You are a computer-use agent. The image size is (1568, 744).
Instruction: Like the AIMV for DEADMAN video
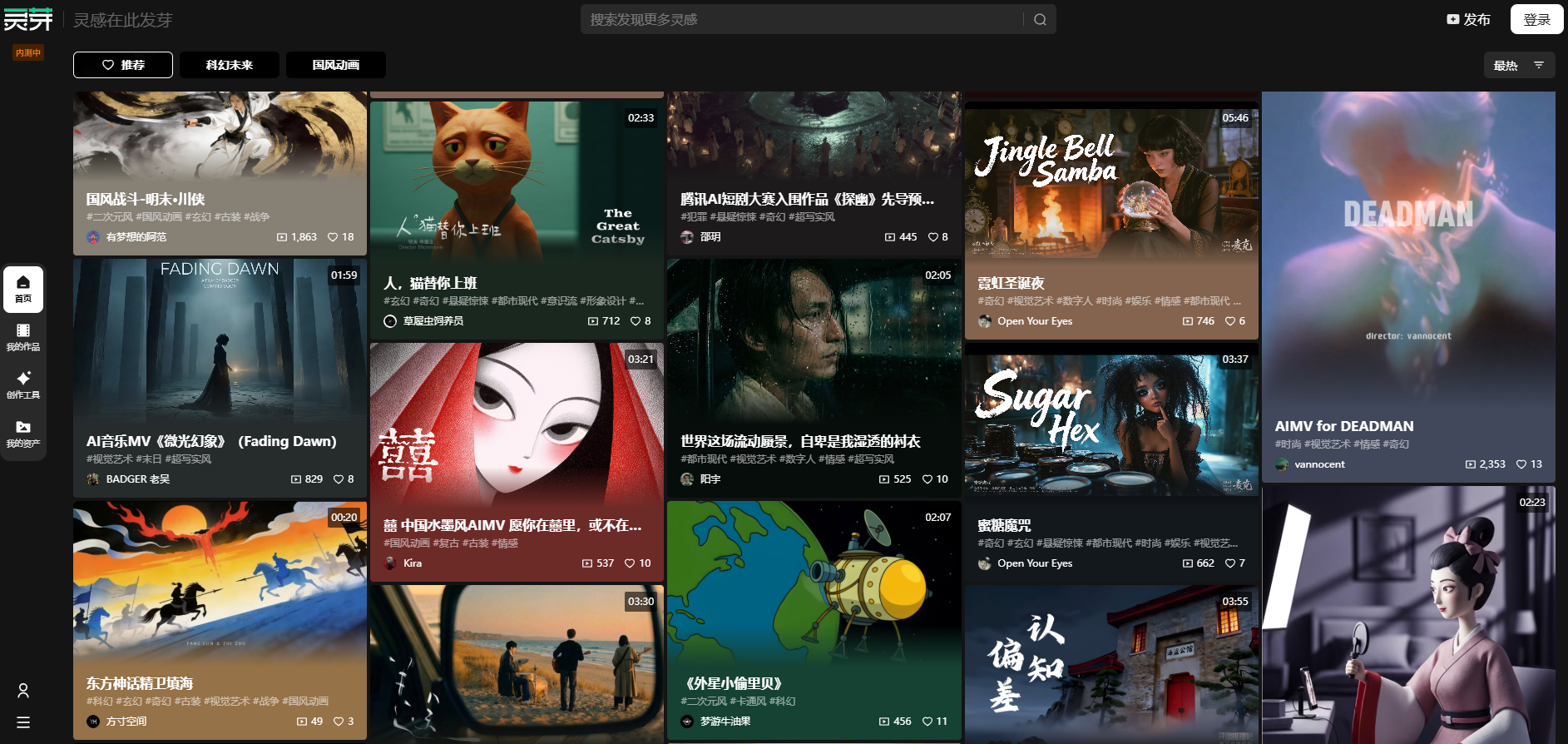point(1521,464)
